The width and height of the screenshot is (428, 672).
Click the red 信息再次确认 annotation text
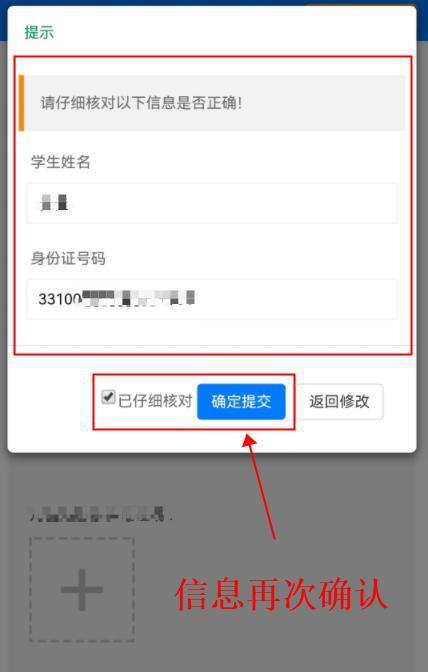coord(281,594)
